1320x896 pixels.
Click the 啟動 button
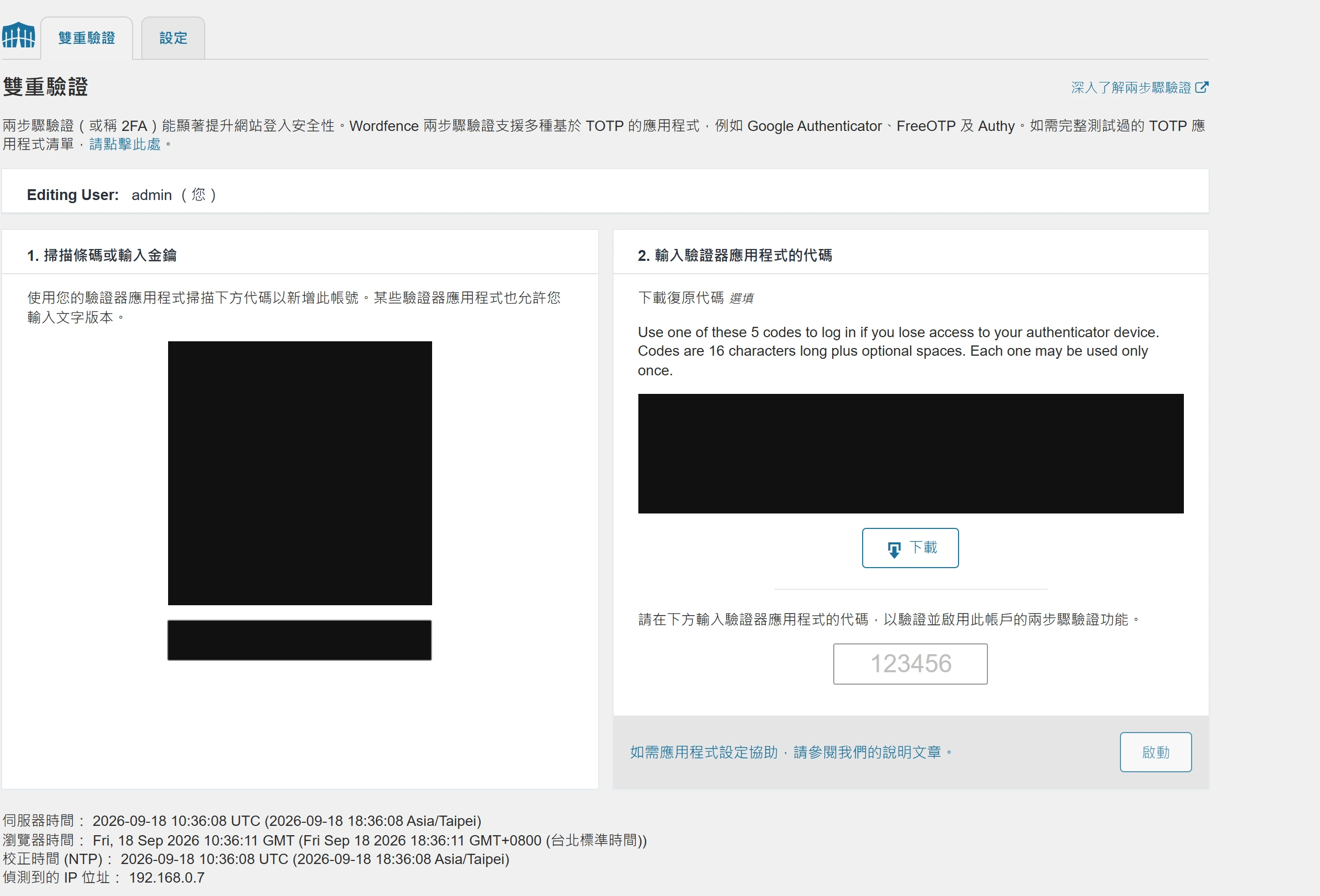(x=1156, y=752)
